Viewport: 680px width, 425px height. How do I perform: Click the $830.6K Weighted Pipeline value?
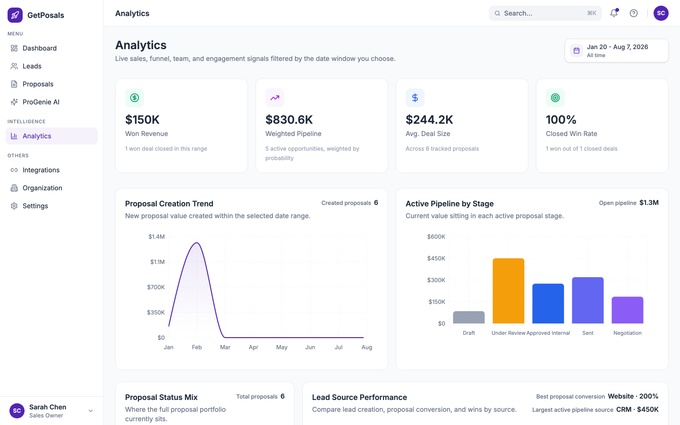(289, 120)
